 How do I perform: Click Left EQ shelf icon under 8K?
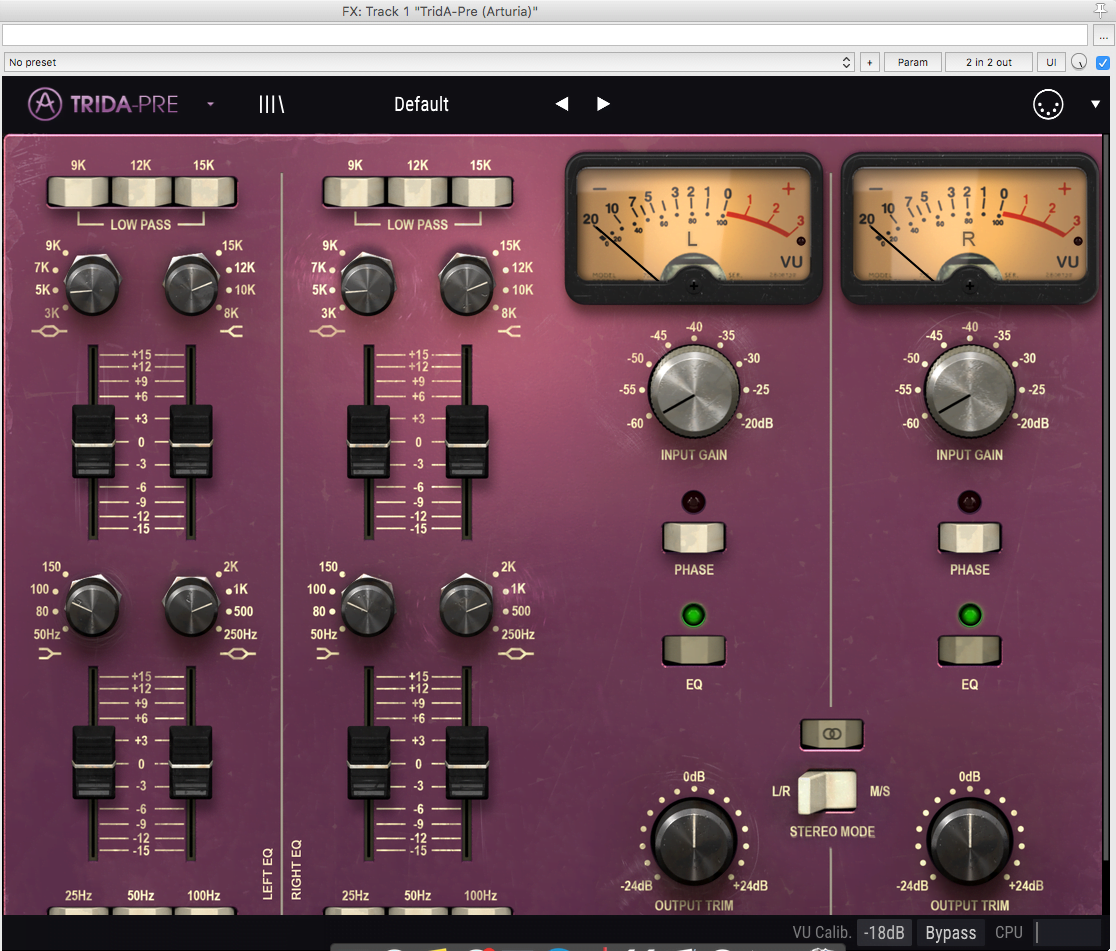[x=231, y=331]
